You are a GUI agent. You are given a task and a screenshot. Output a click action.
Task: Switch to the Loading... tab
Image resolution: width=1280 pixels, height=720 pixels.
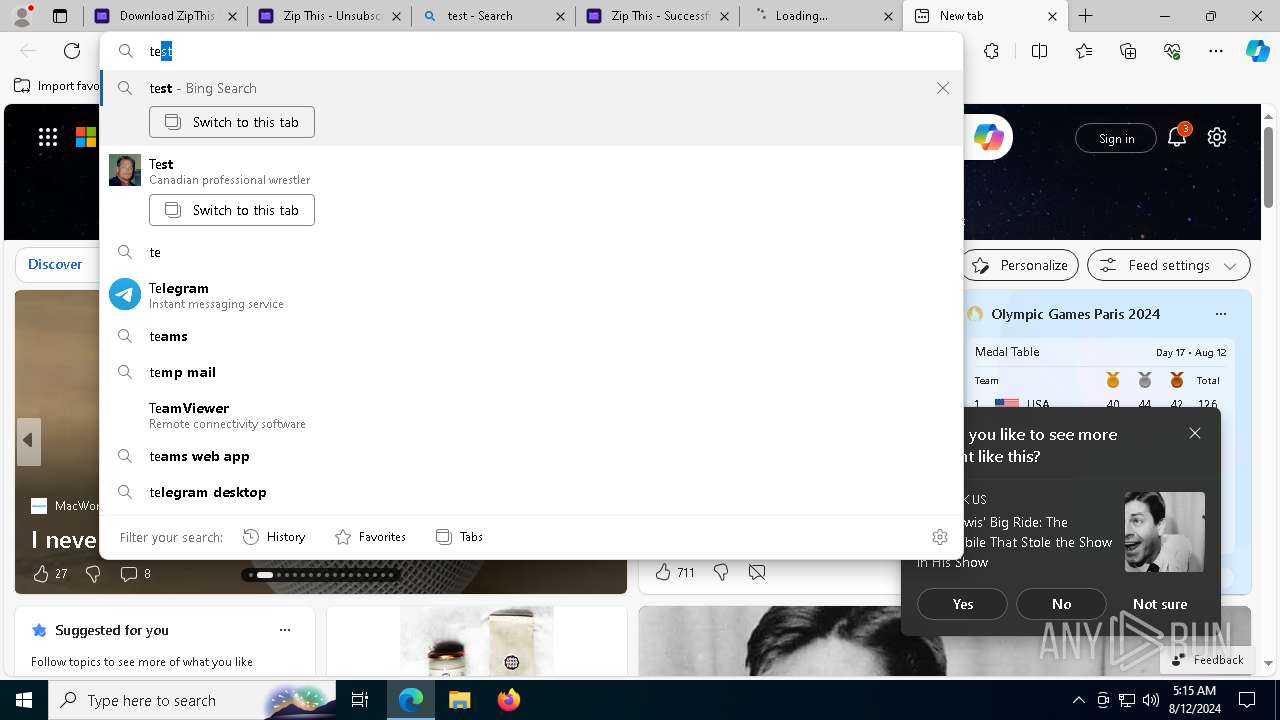coord(821,16)
